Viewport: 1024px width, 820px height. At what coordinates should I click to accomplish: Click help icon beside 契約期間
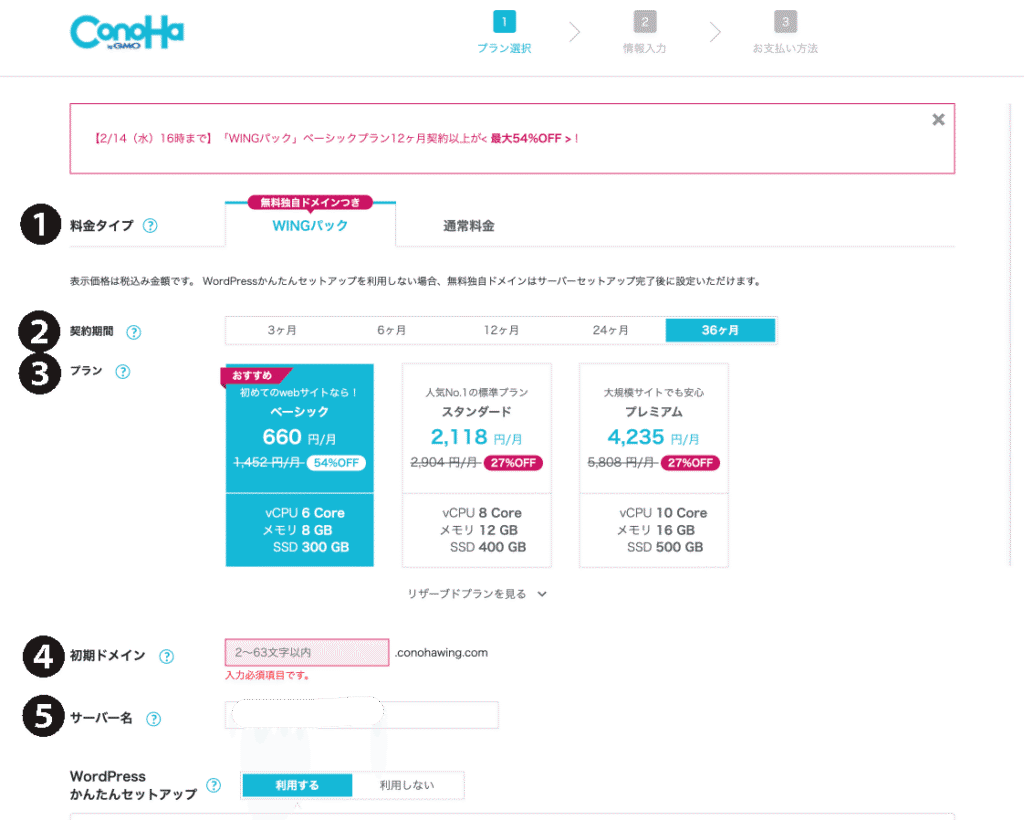pyautogui.click(x=134, y=332)
